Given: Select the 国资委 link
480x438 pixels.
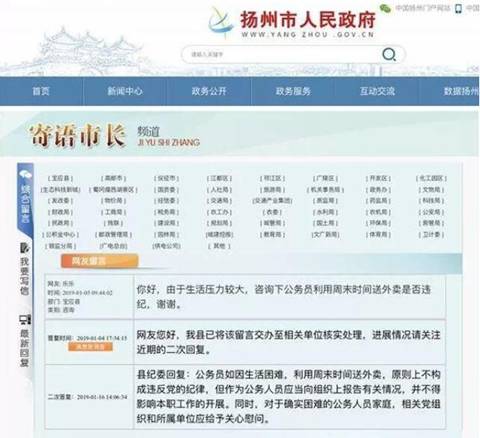Looking at the screenshot, I should (166, 190).
